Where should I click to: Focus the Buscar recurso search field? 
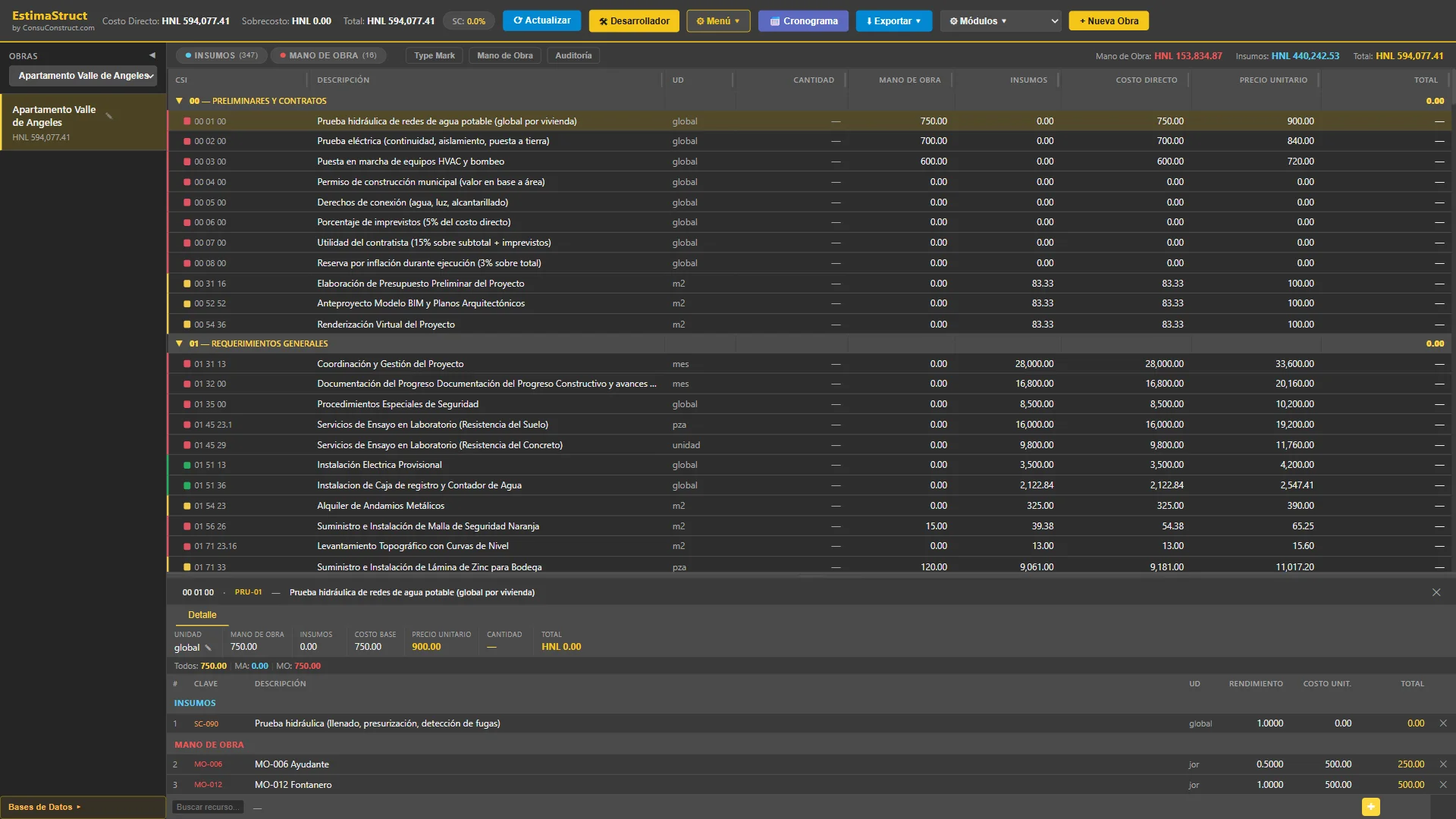[x=209, y=807]
